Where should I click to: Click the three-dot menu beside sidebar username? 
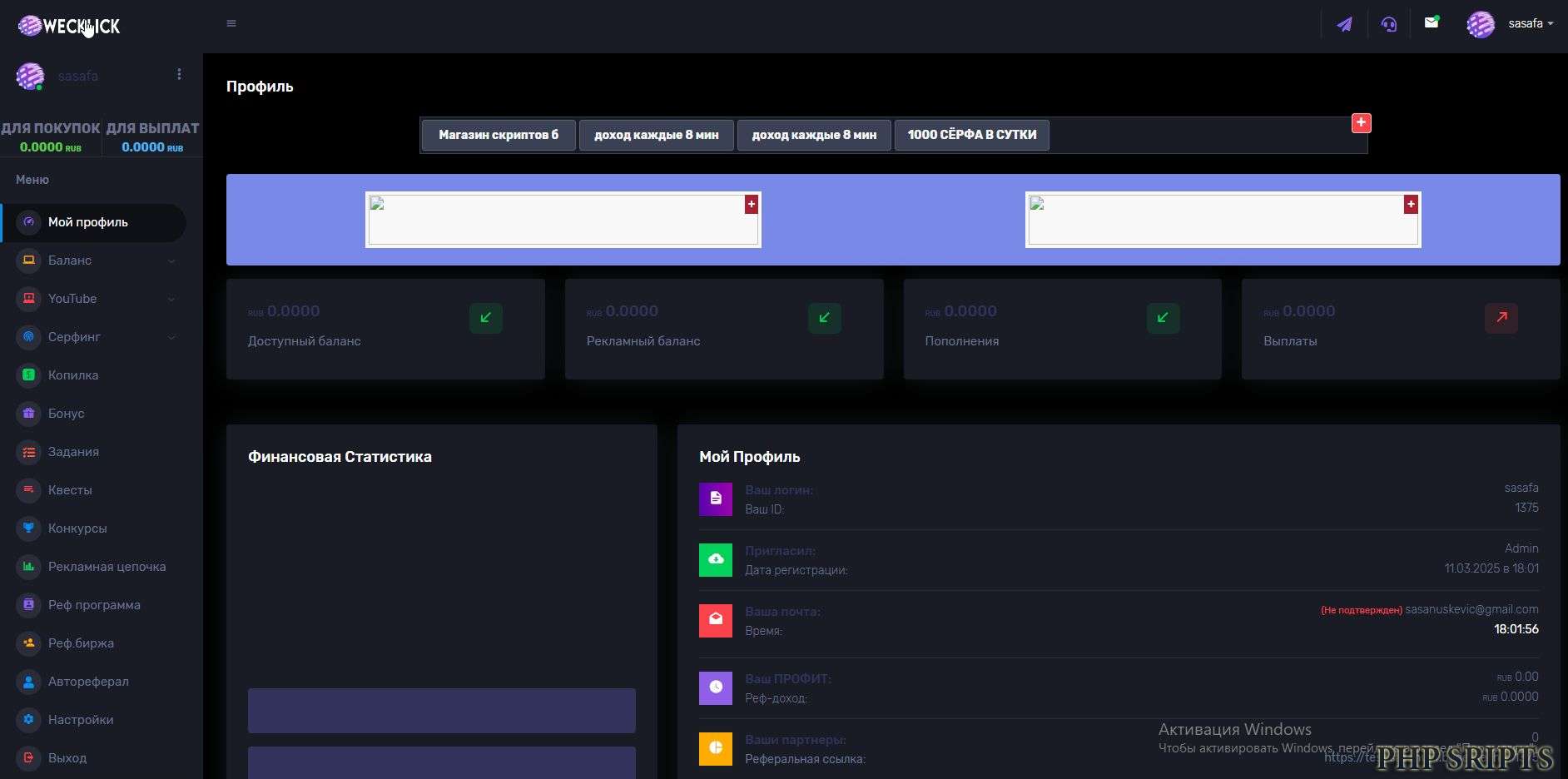click(179, 74)
